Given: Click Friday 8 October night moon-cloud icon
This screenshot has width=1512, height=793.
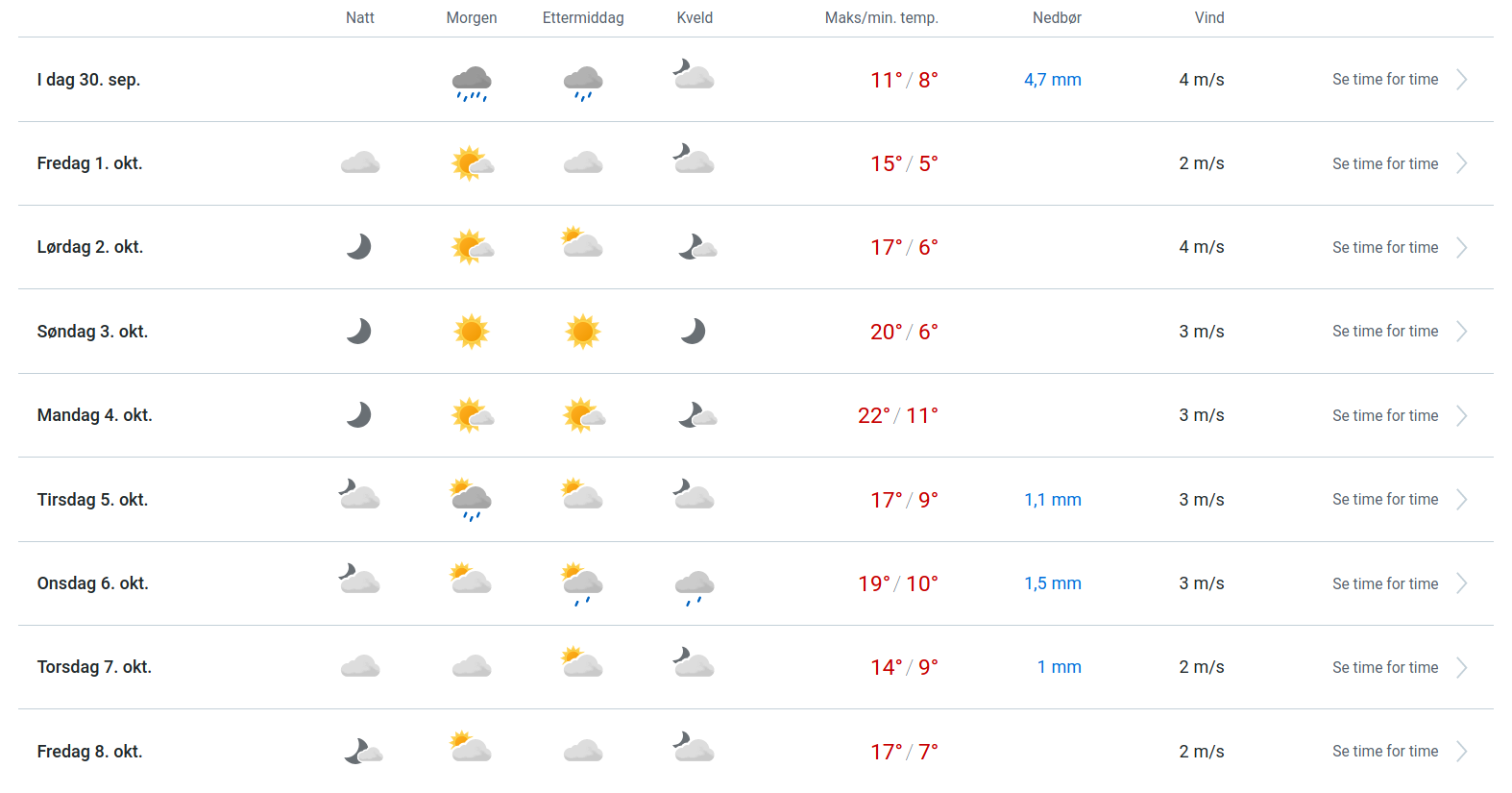Looking at the screenshot, I should pos(363,751).
